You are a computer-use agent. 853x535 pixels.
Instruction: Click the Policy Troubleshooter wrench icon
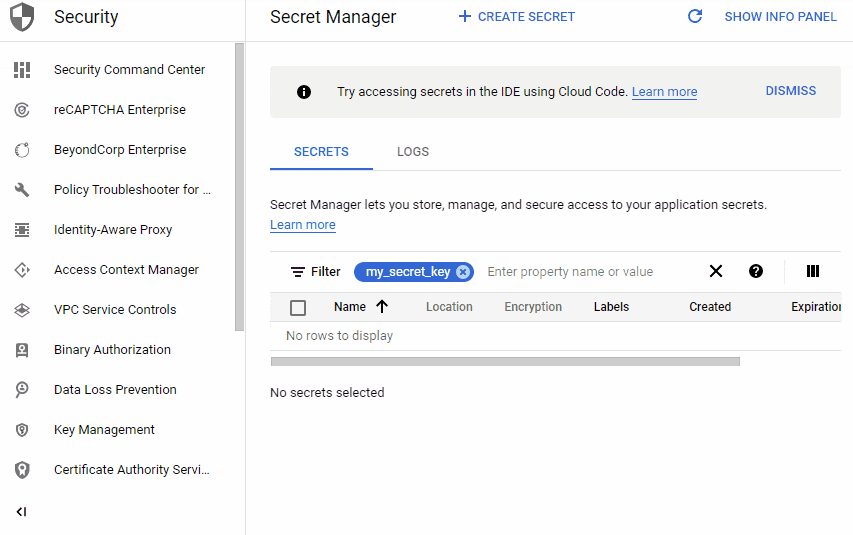pos(22,190)
